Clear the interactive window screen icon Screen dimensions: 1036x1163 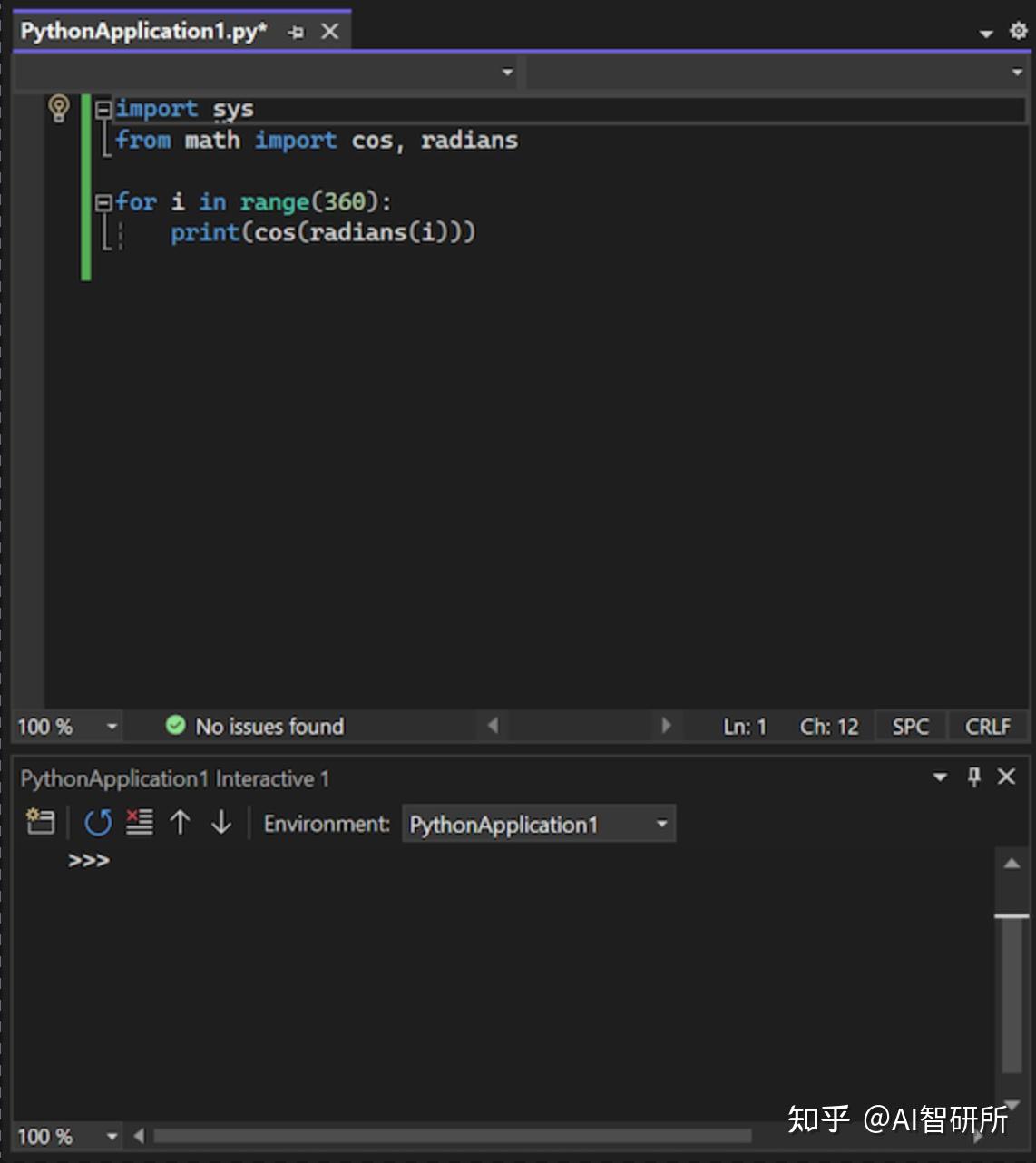139,824
